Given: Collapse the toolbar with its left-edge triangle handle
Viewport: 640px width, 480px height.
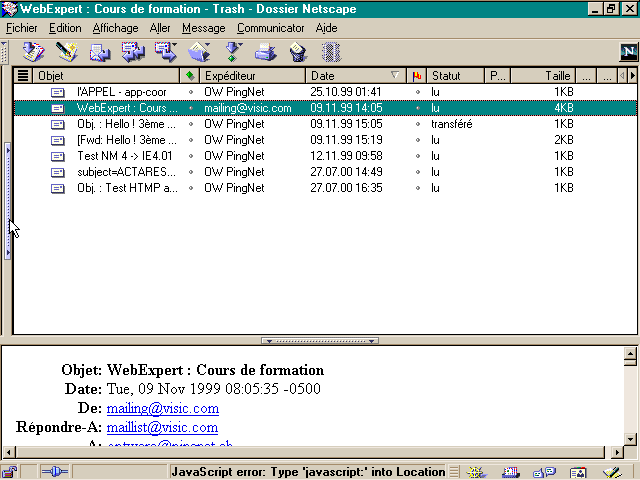Looking at the screenshot, I should (4, 52).
